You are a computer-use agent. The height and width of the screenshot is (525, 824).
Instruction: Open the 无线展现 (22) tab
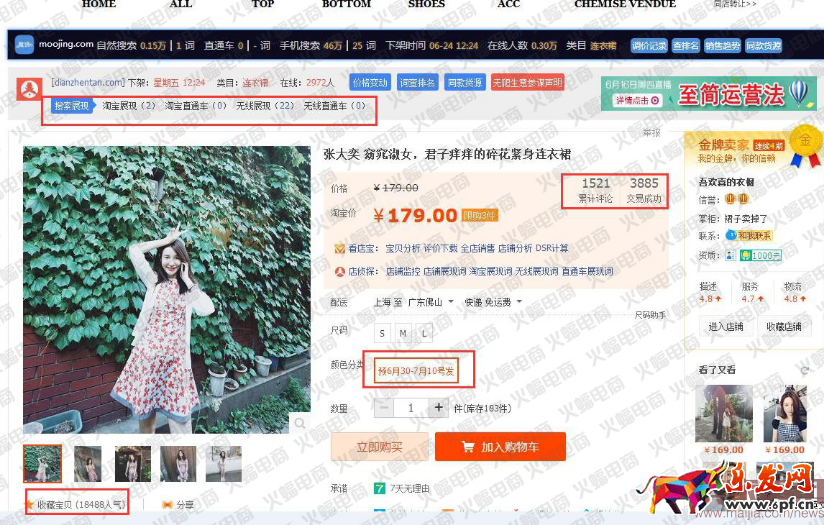pyautogui.click(x=265, y=105)
